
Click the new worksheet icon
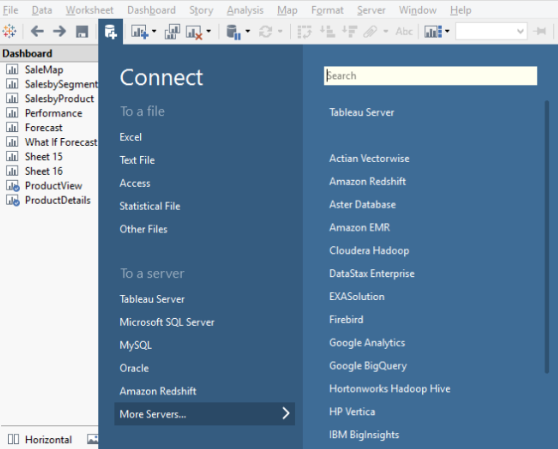click(x=140, y=31)
